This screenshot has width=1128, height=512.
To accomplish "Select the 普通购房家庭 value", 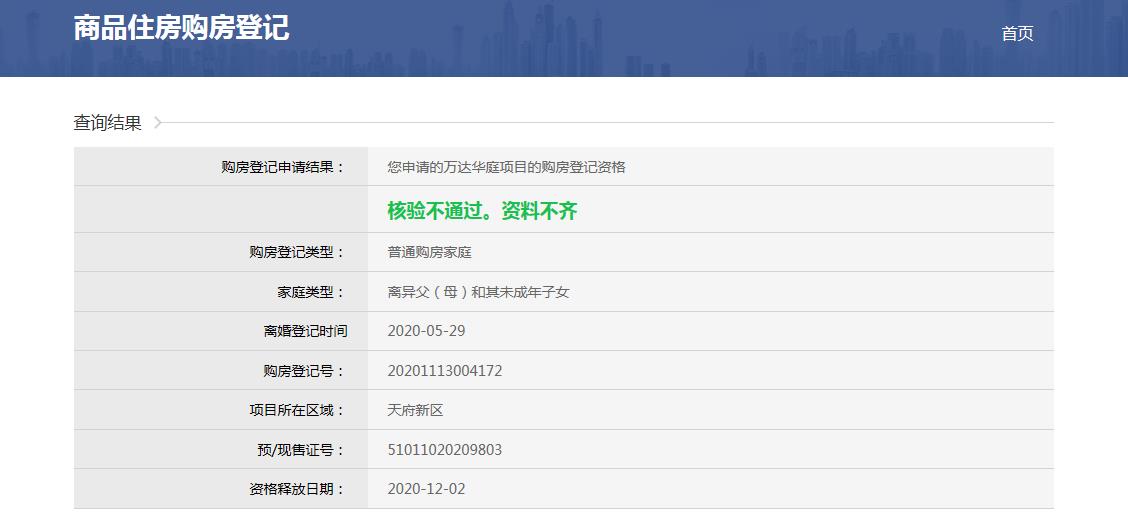I will [429, 252].
